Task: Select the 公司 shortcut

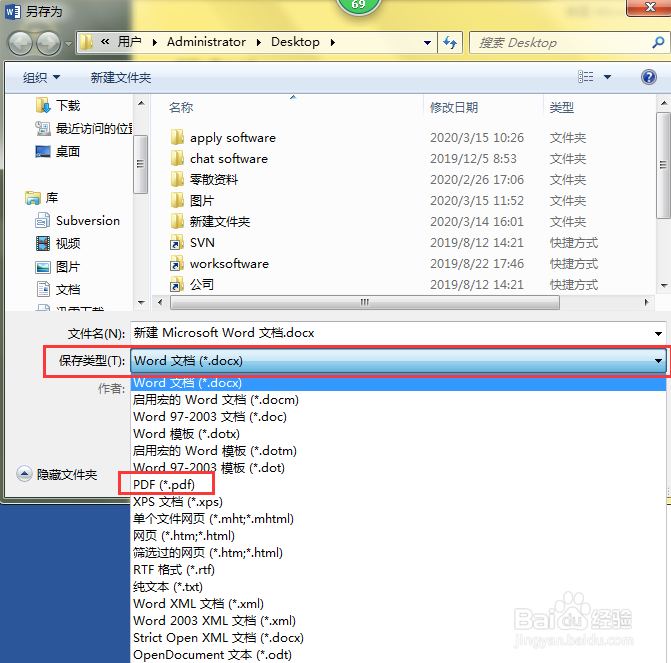Action: [192, 285]
